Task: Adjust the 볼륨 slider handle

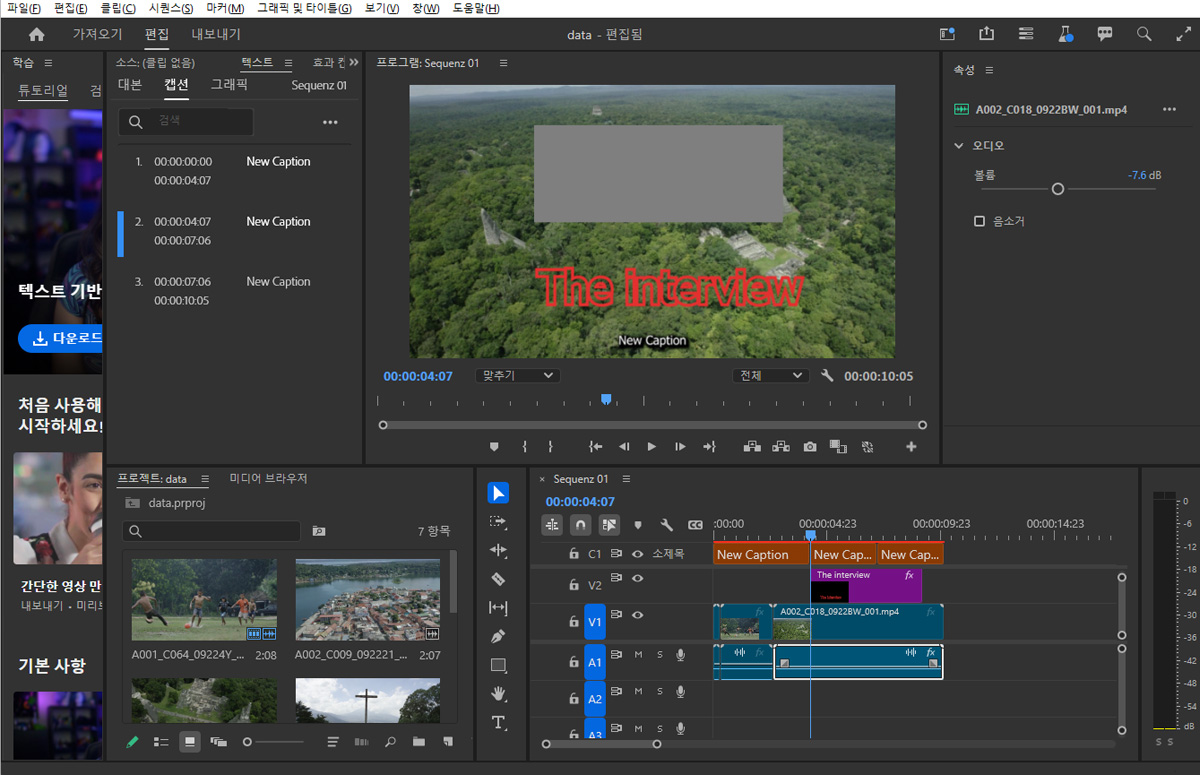Action: click(1058, 189)
